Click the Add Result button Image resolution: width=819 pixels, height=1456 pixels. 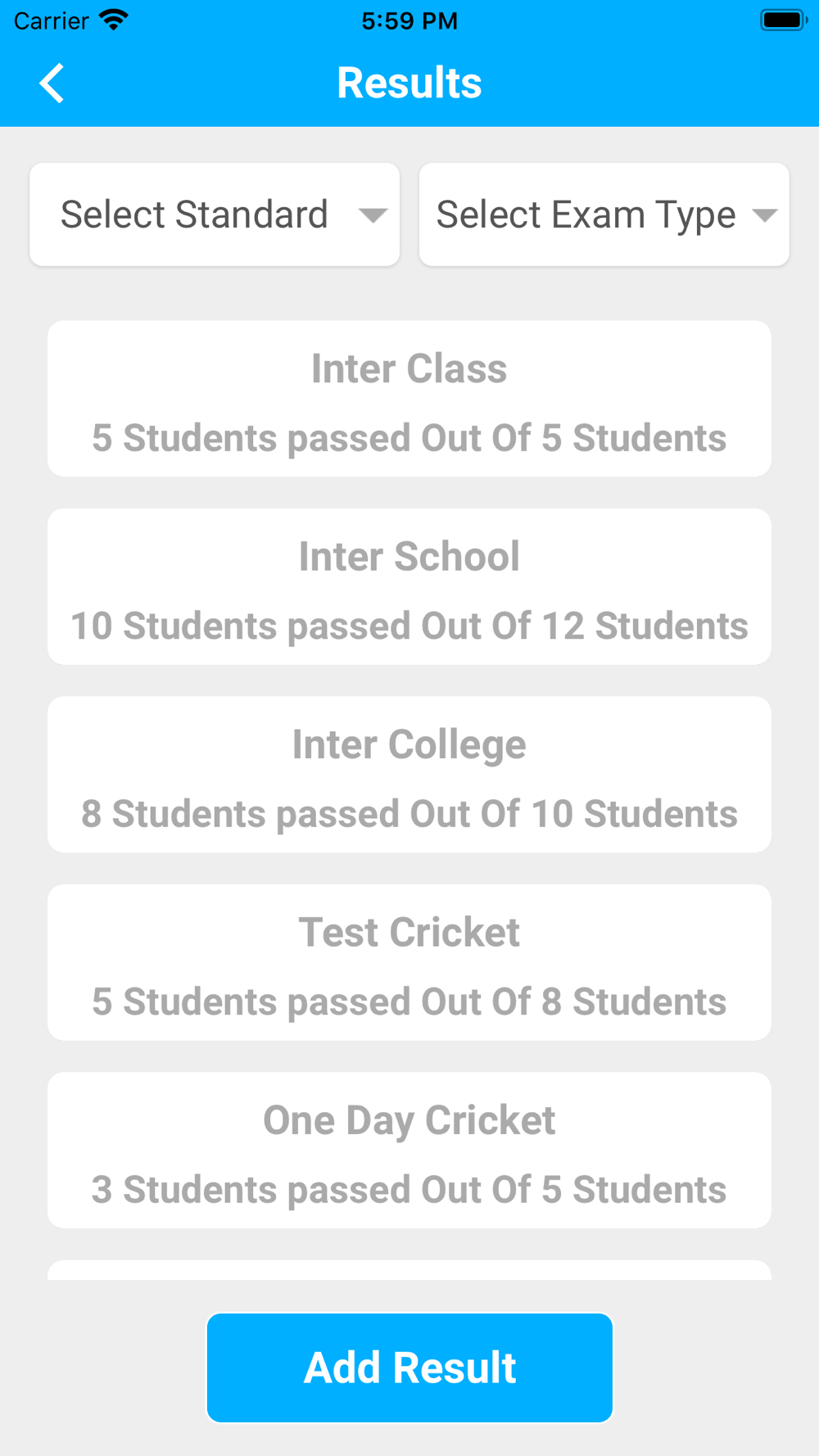[409, 1368]
